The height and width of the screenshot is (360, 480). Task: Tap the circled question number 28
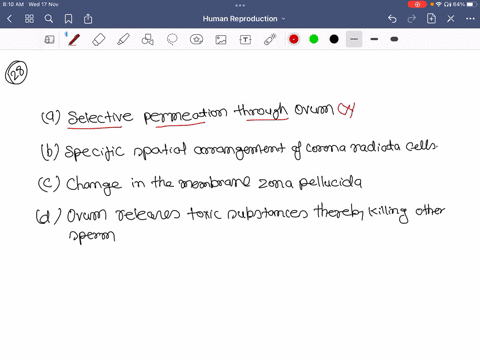tap(16, 72)
